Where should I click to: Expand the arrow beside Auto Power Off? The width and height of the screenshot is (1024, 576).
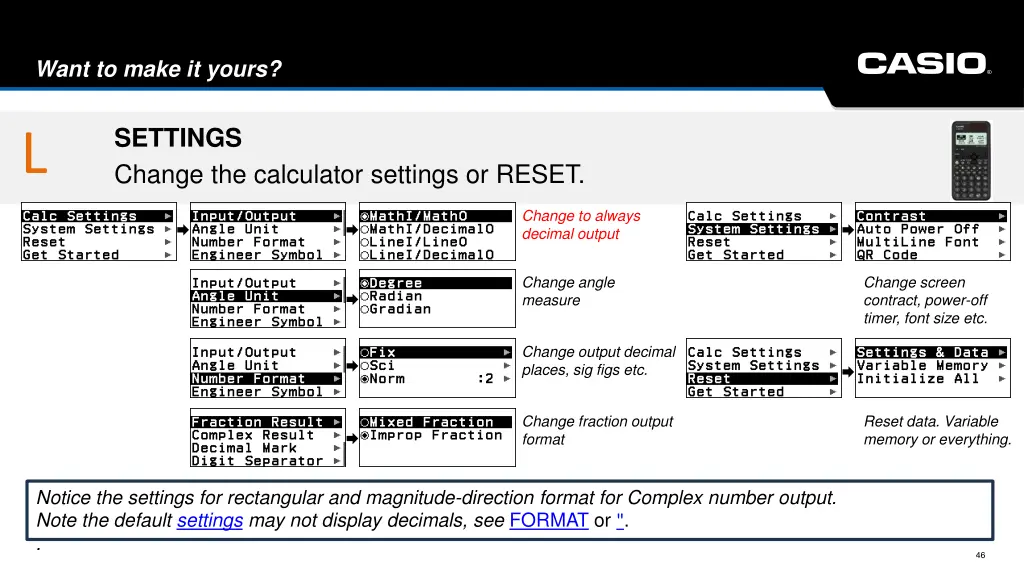[1002, 229]
